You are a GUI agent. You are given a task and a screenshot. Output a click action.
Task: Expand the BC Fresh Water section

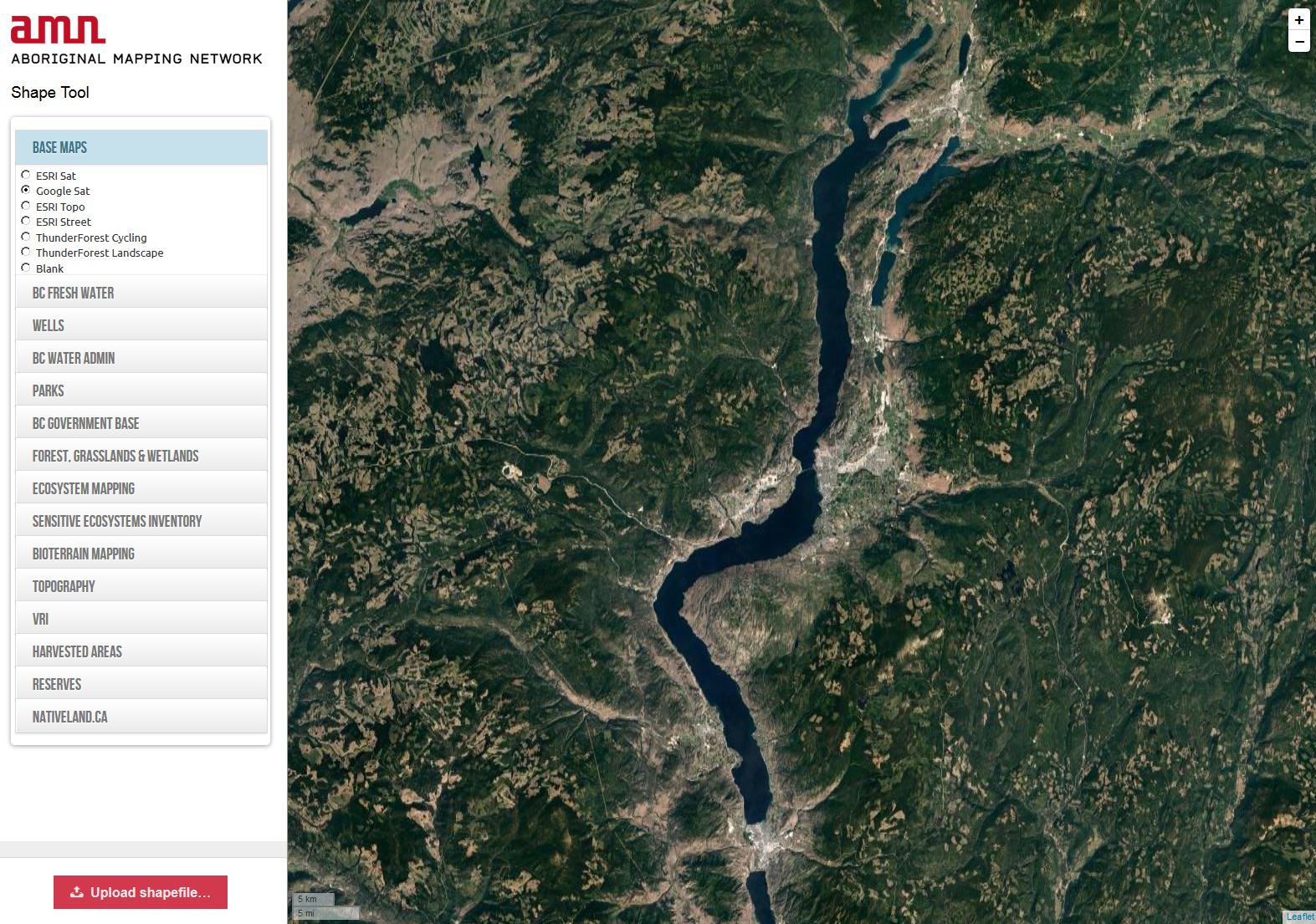(141, 293)
